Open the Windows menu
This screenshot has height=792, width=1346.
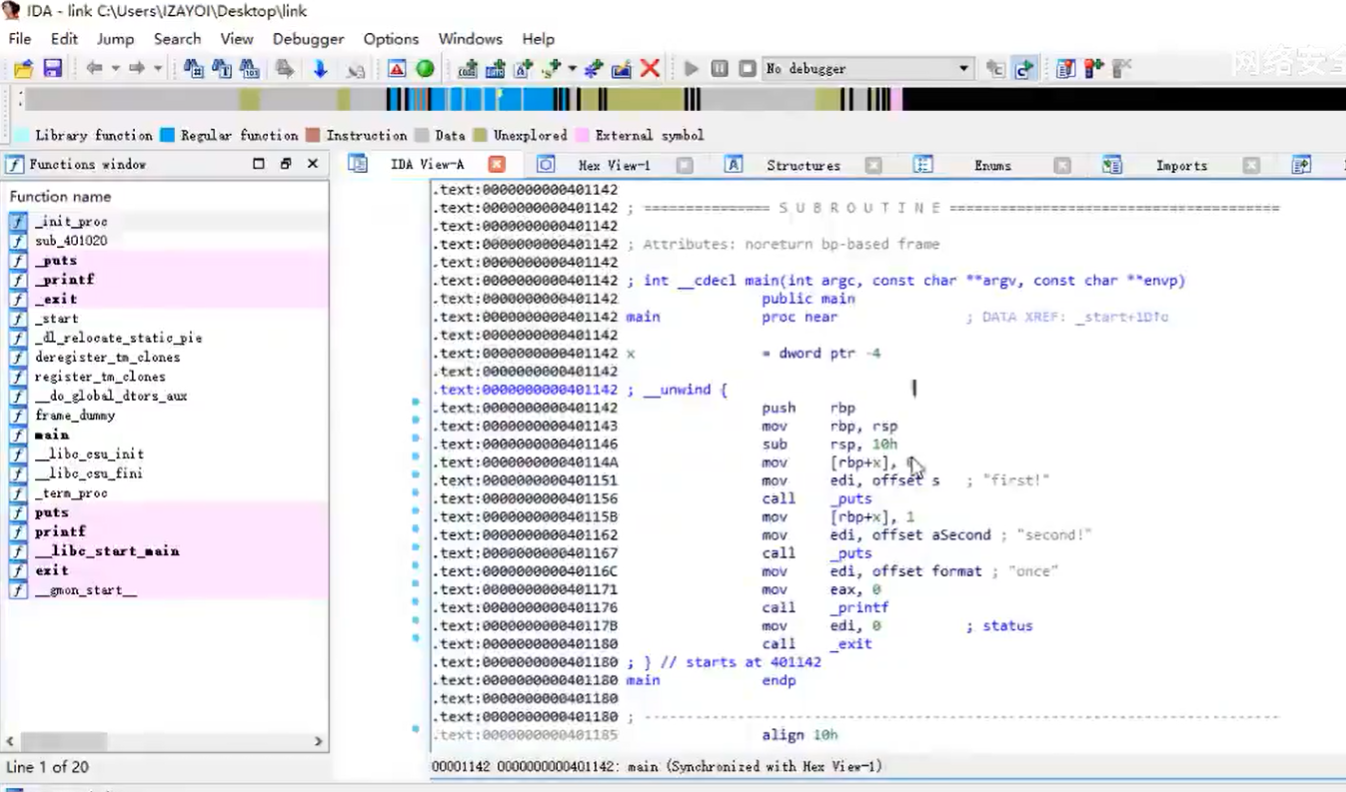(470, 39)
